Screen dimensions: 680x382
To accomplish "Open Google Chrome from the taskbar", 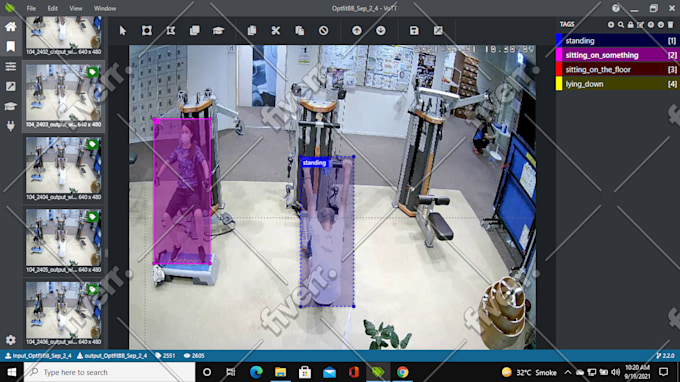I will pos(402,372).
